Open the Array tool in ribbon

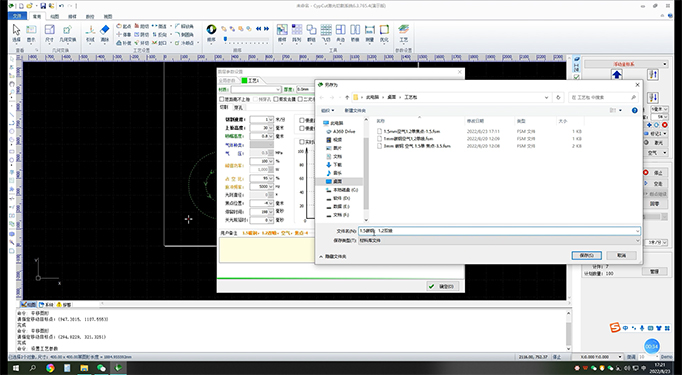coord(297,33)
